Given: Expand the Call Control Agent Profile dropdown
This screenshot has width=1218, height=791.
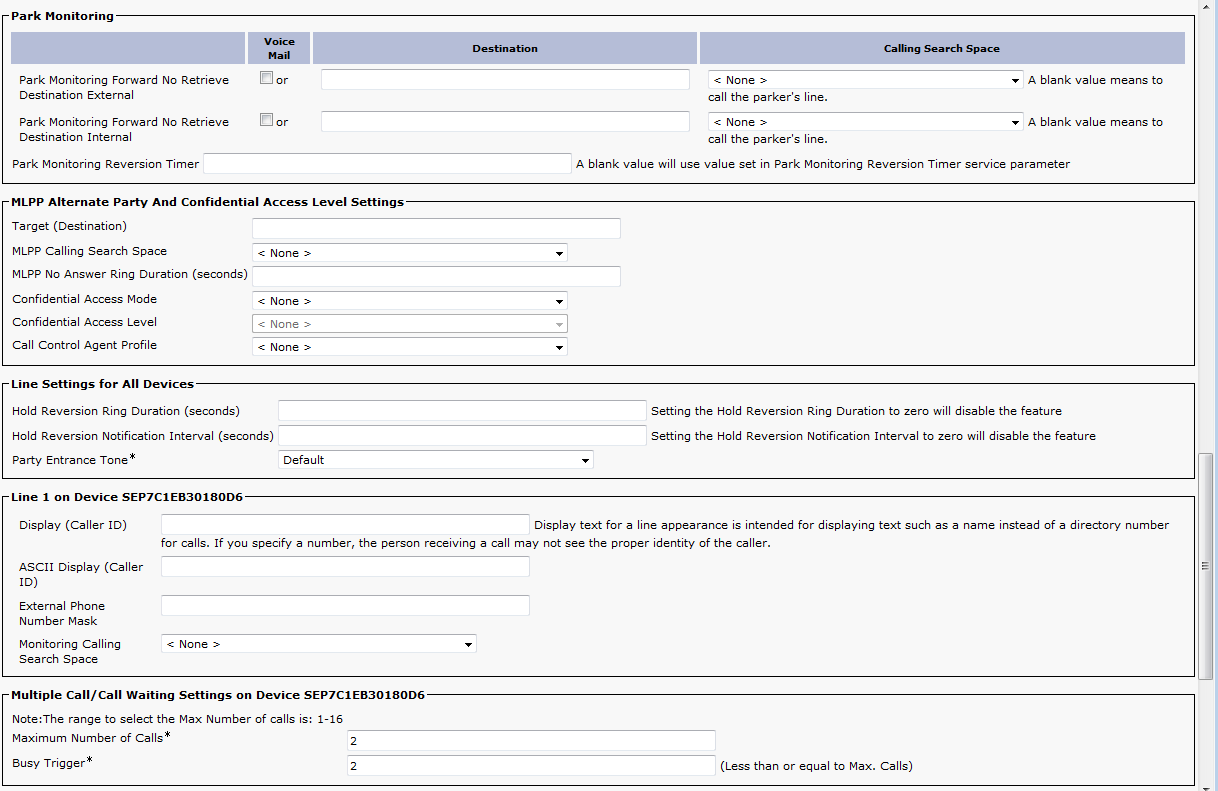Looking at the screenshot, I should click(x=409, y=347).
